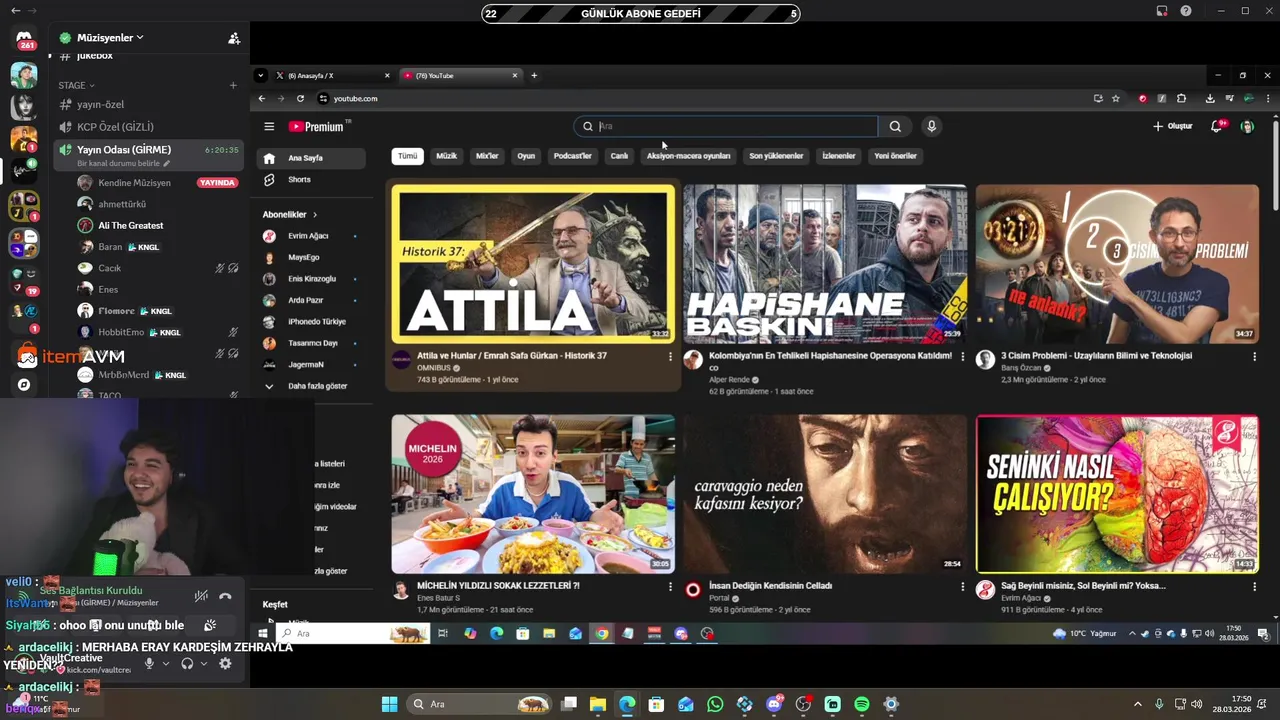Open the YouTube account avatar menu
Viewport: 1280px width, 720px height.
1247,126
